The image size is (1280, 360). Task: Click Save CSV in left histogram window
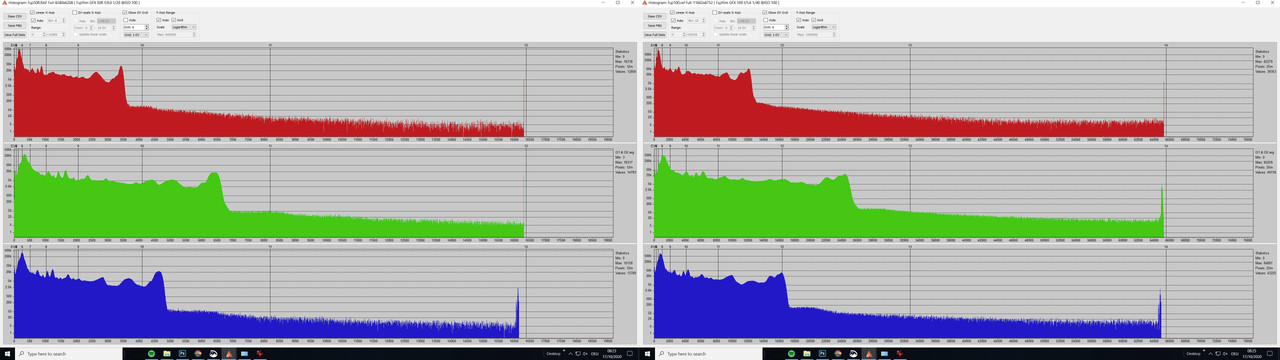15,16
